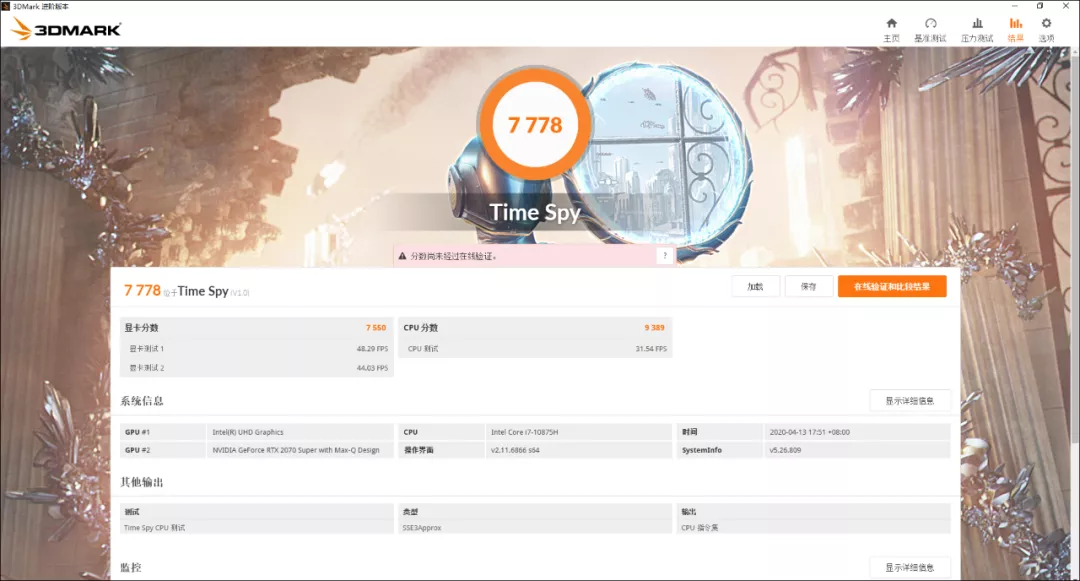Click the 加载 load button

pos(755,286)
